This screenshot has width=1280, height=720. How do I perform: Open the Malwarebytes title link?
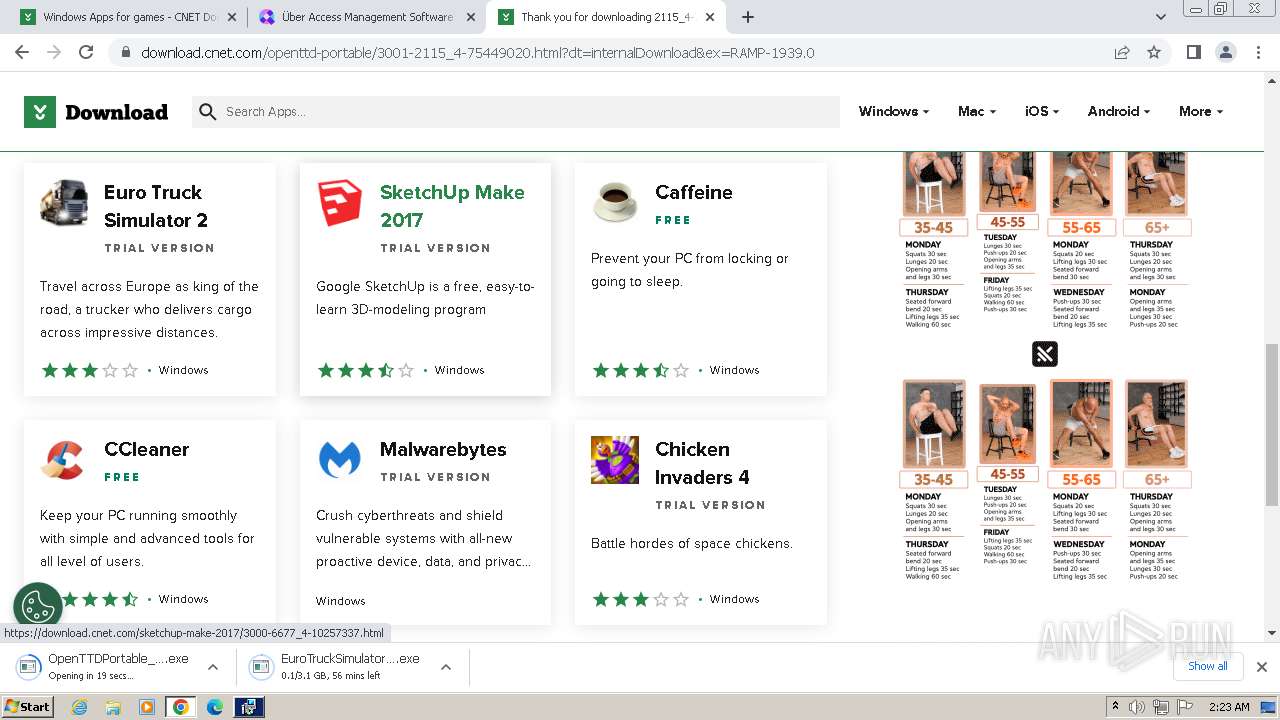click(443, 449)
